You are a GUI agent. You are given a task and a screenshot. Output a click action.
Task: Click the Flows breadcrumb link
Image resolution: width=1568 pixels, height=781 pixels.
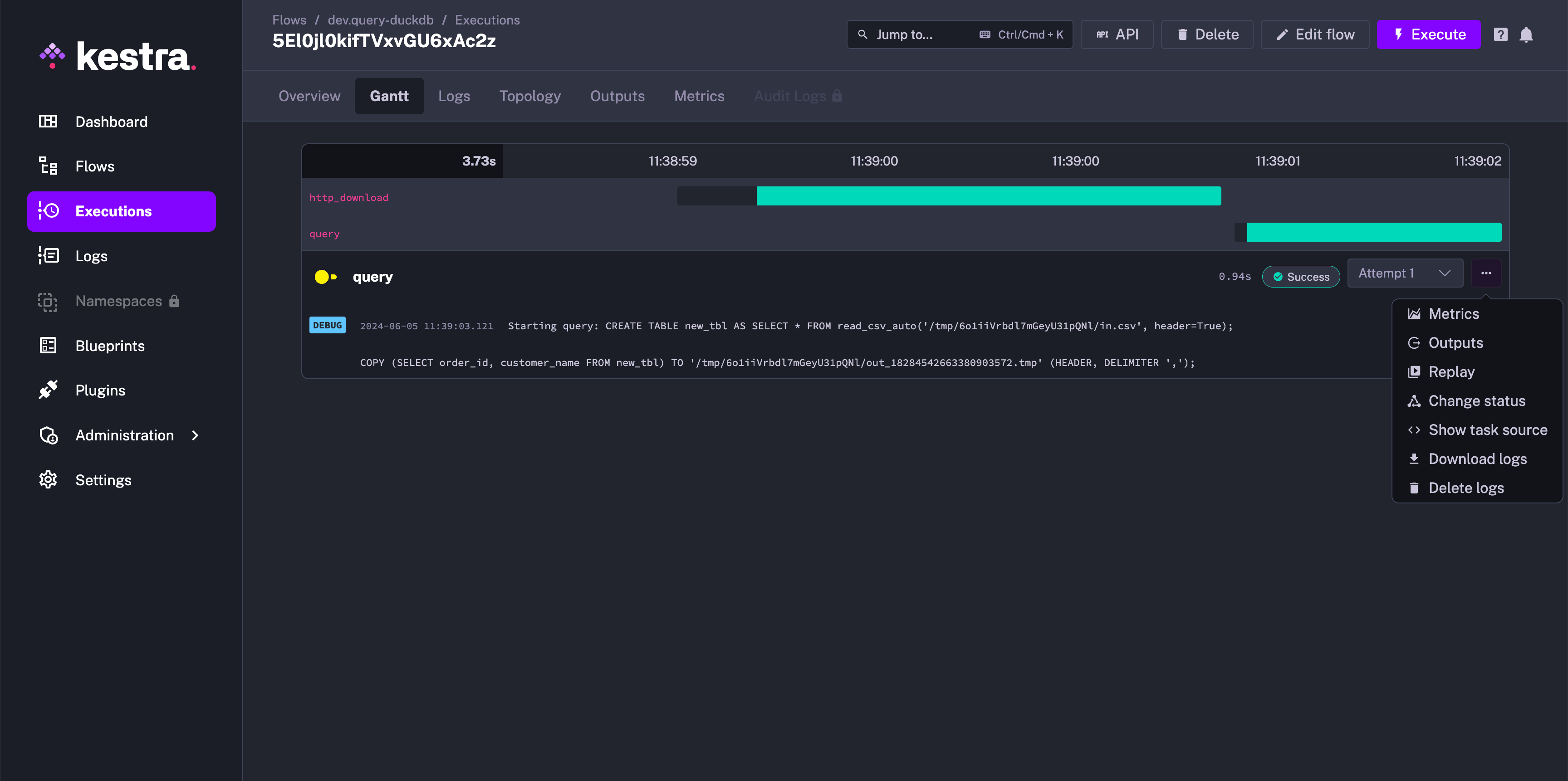click(289, 20)
